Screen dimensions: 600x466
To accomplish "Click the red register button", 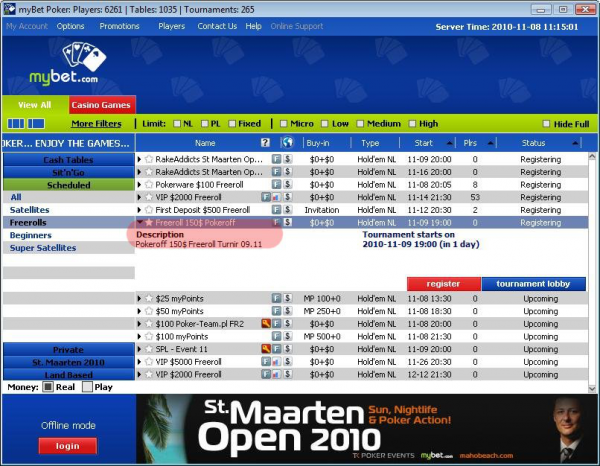I will point(443,284).
